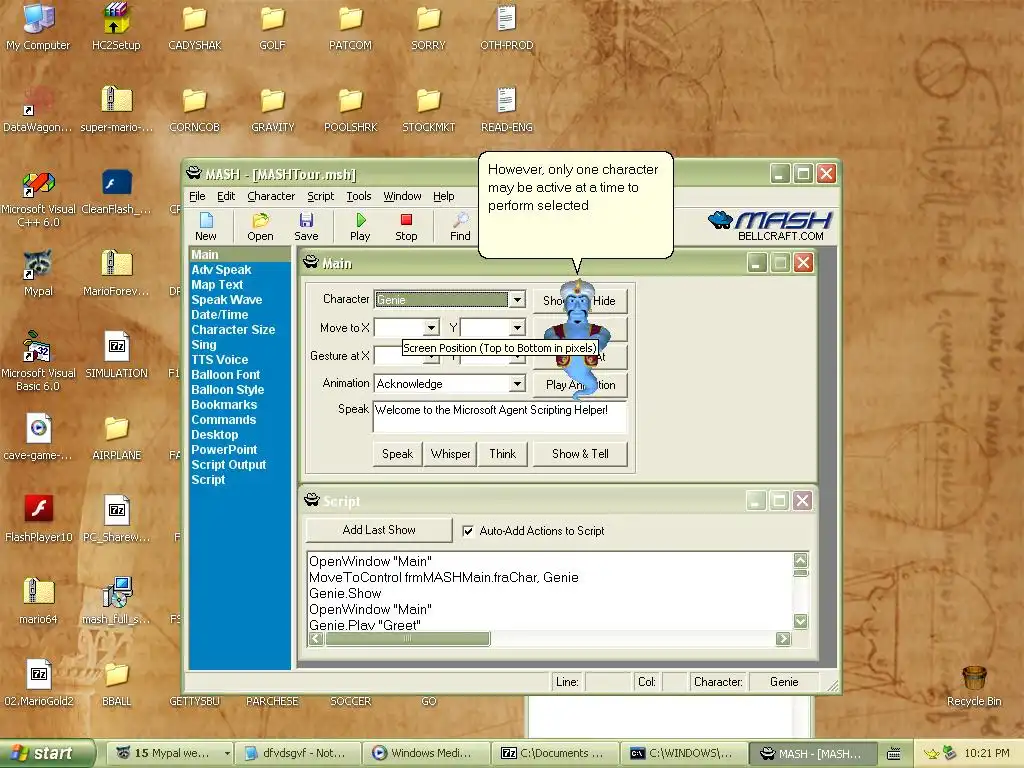Select the cave-game media file icon
The image size is (1024, 768).
38,428
